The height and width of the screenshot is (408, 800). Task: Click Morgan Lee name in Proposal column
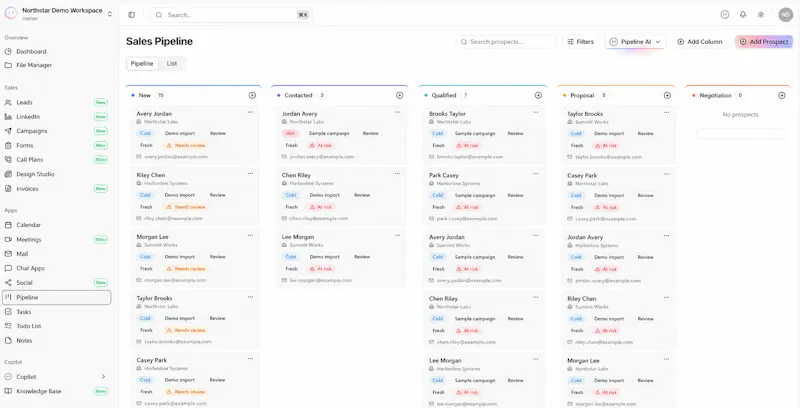pos(583,361)
